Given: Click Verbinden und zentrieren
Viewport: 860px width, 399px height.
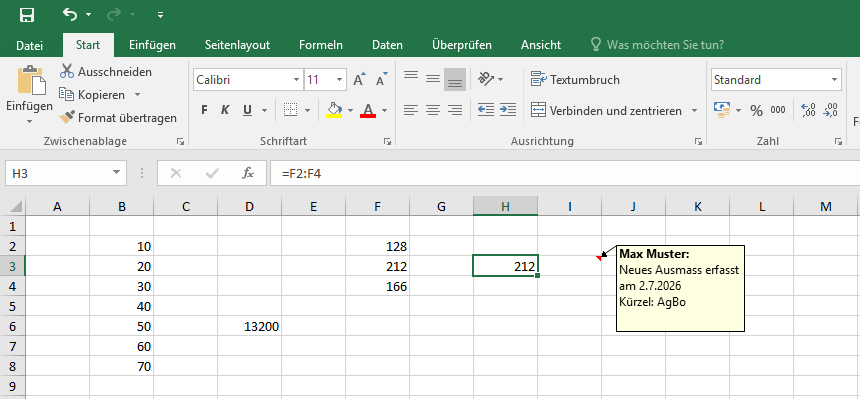Looking at the screenshot, I should (606, 110).
